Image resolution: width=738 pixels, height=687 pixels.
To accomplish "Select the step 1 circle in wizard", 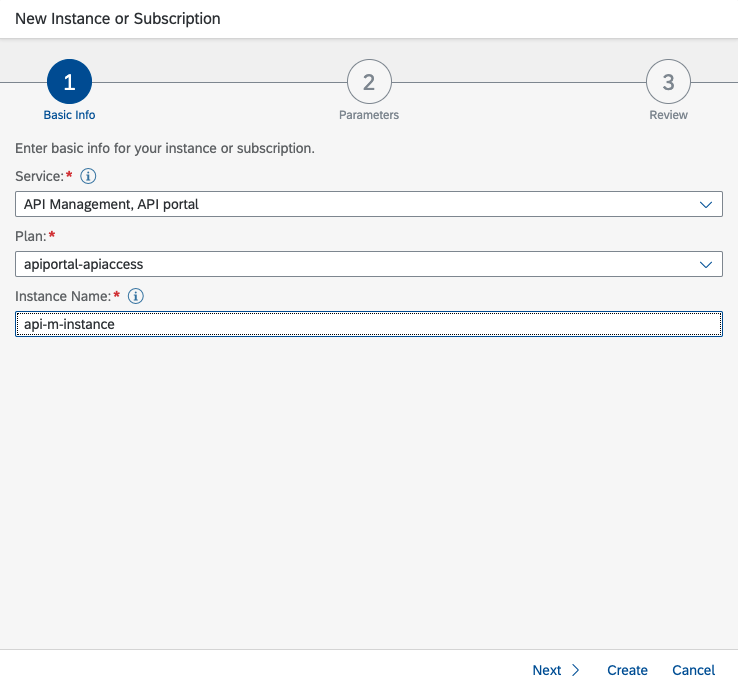I will click(x=69, y=83).
